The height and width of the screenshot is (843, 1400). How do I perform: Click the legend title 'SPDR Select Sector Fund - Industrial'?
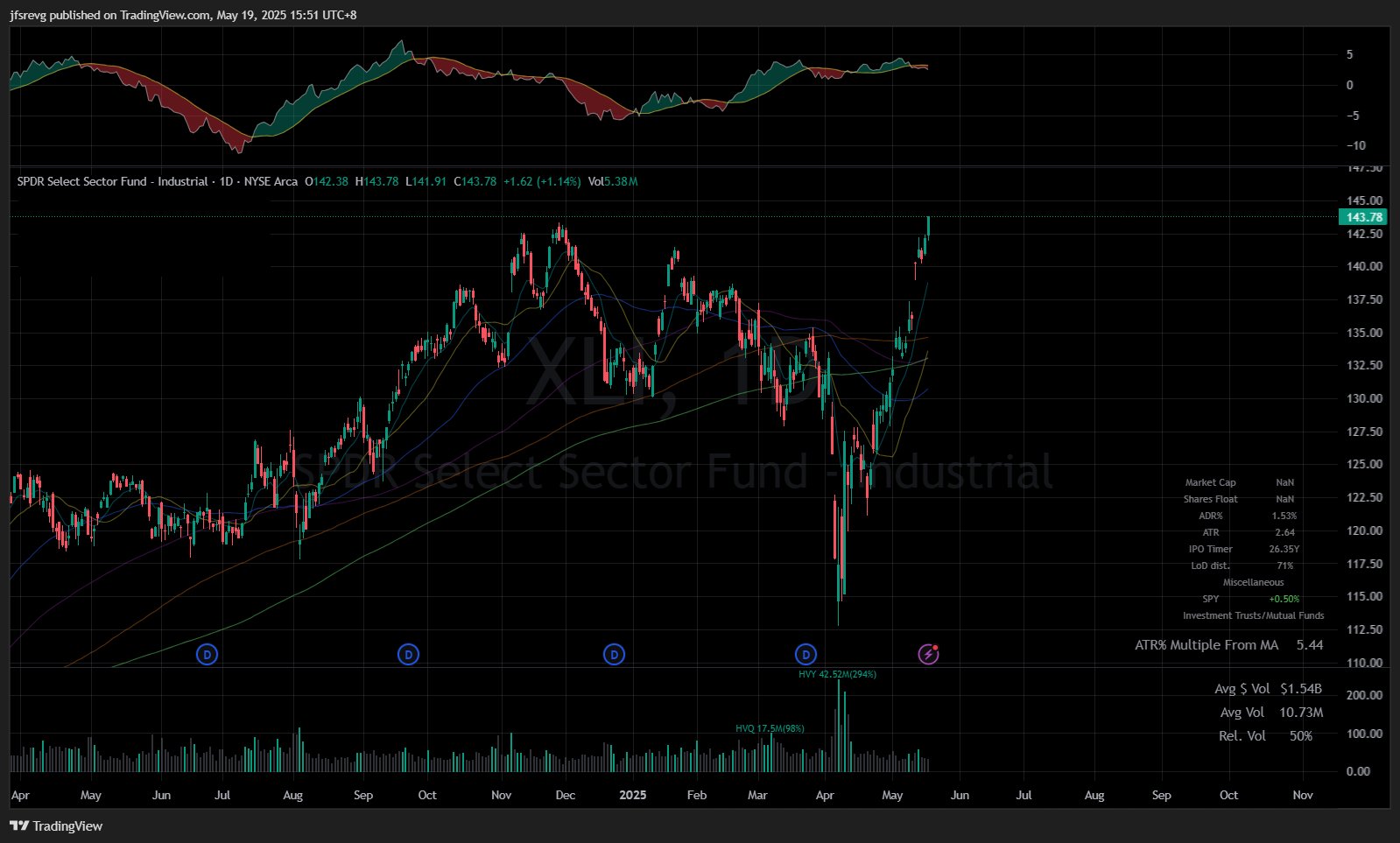click(112, 182)
